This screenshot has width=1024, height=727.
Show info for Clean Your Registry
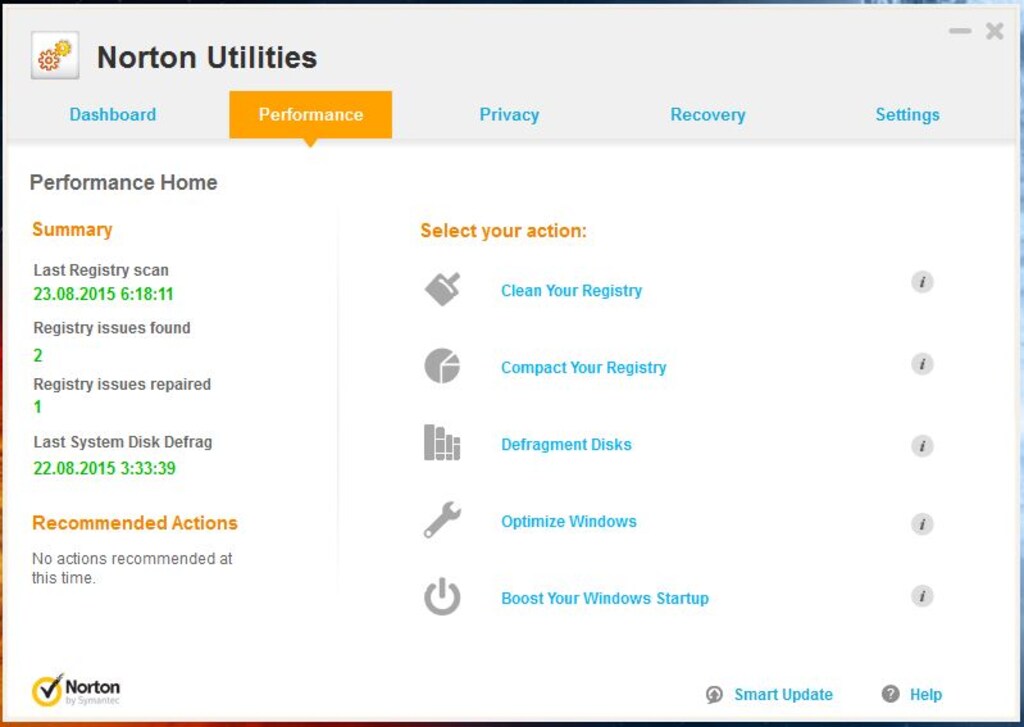click(922, 282)
